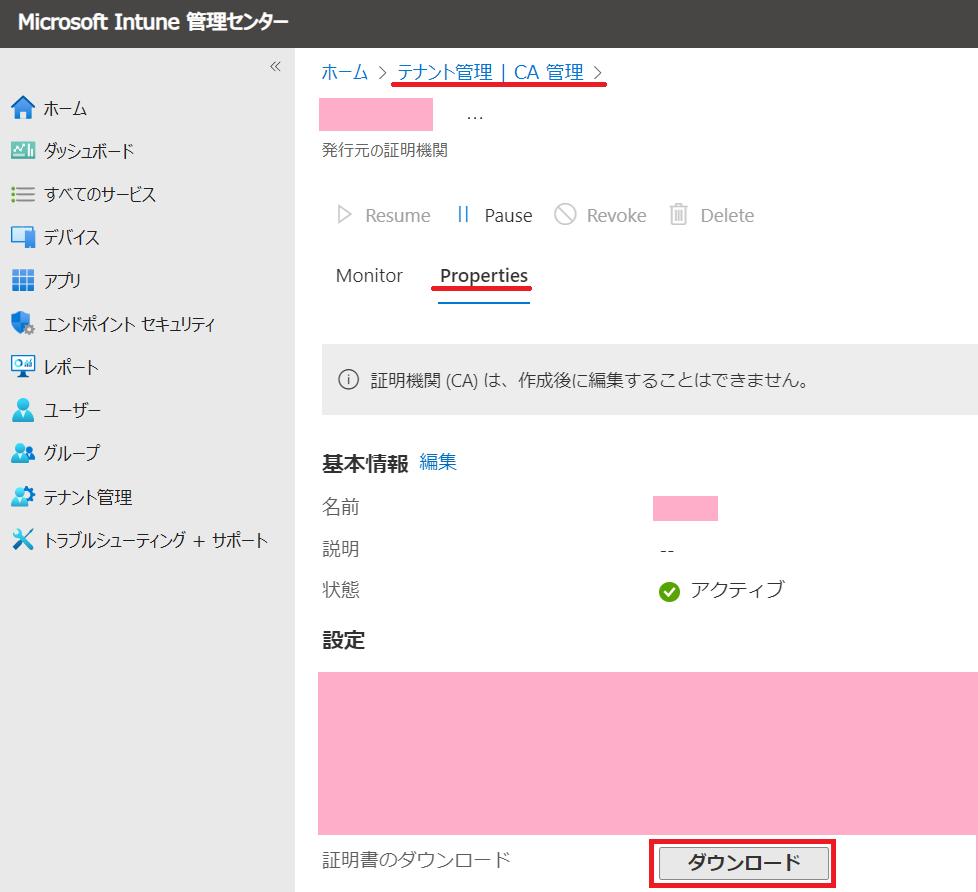This screenshot has width=978, height=892.
Task: Click the ホーム label in sidebar
Action: (65, 109)
